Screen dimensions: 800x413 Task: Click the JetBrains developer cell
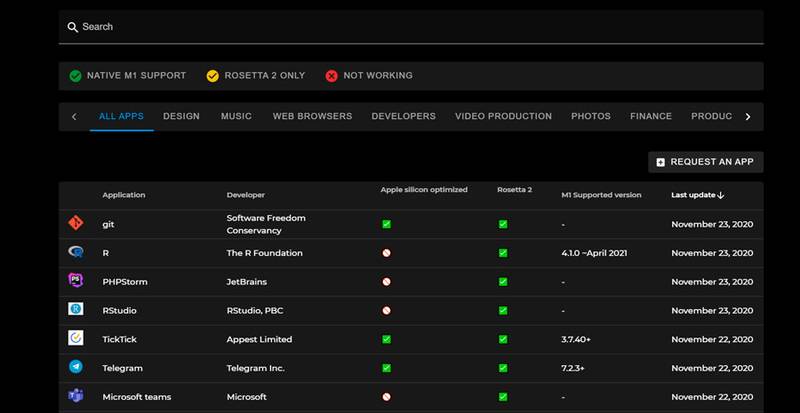246,282
